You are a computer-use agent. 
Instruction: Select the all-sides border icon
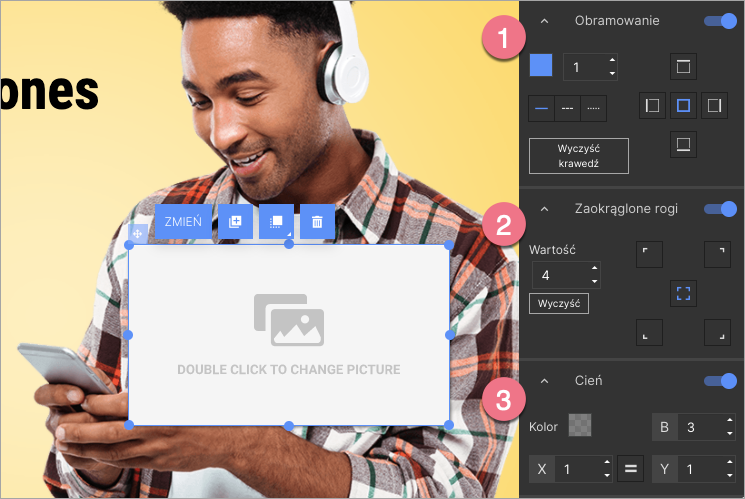tap(683, 105)
